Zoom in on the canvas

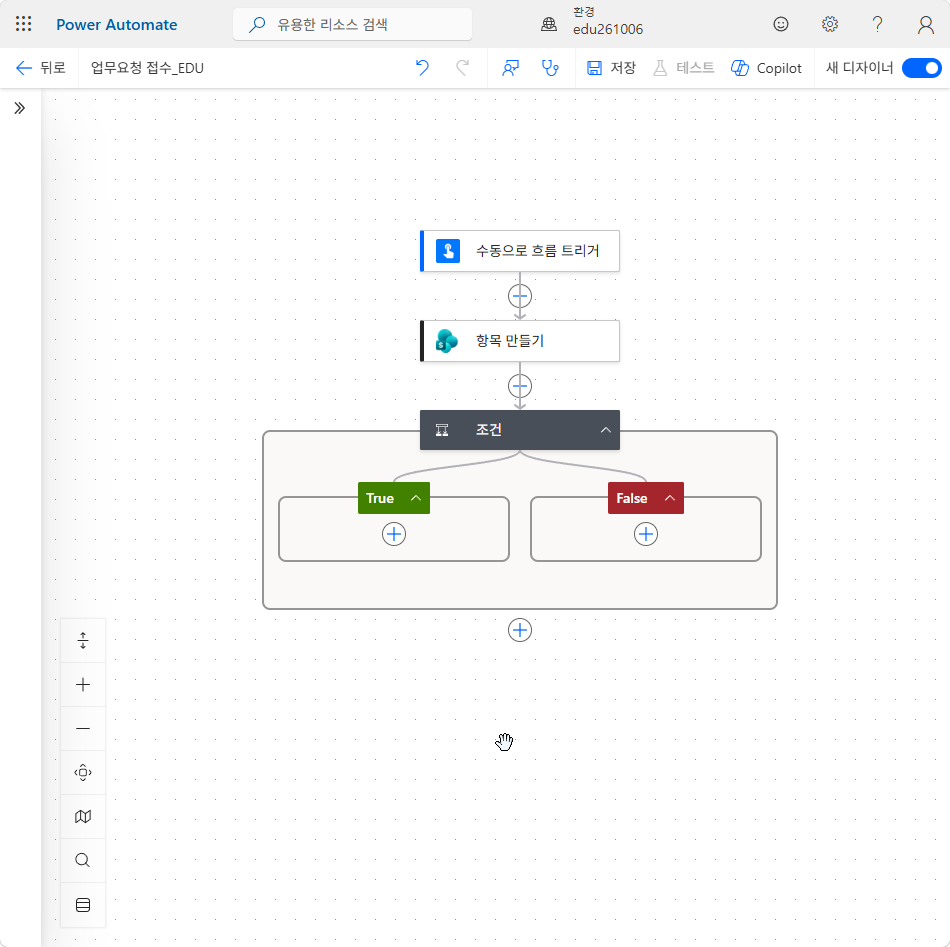pos(83,685)
